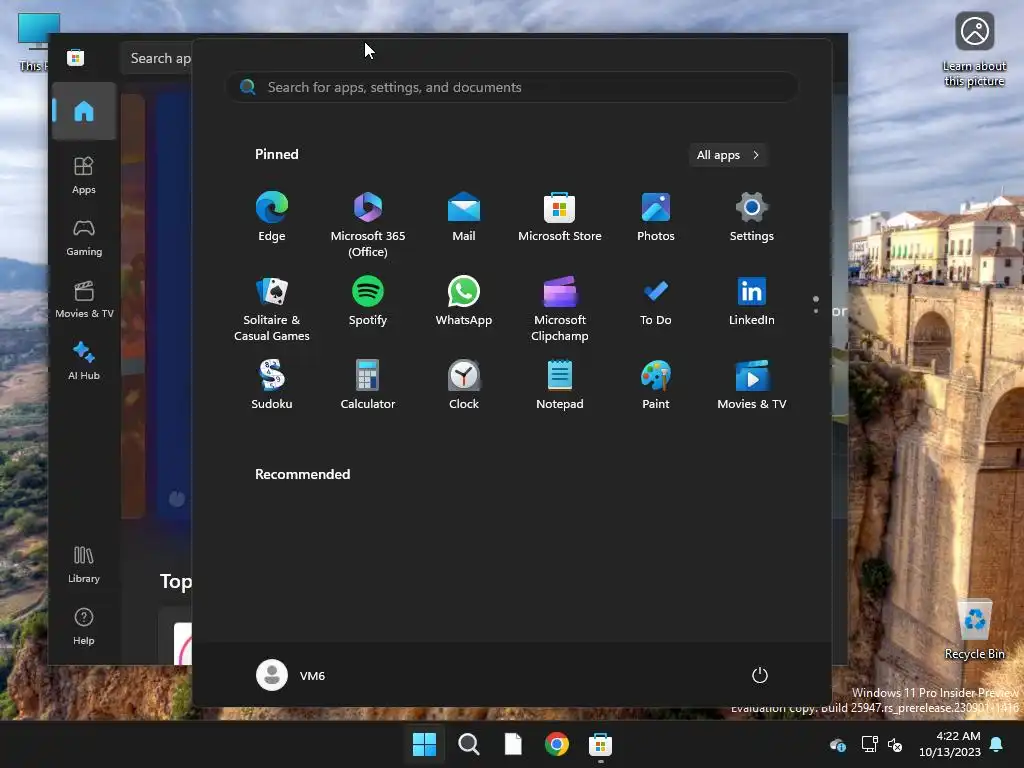Open the Calculator app
Screen dimensions: 1024x768
[368, 385]
